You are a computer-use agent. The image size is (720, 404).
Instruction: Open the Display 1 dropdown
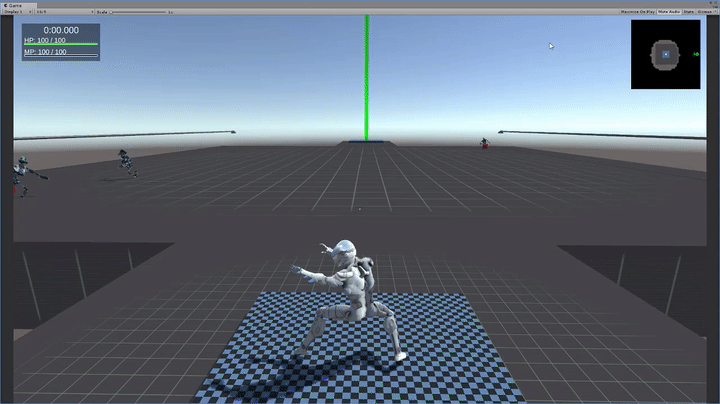19,11
